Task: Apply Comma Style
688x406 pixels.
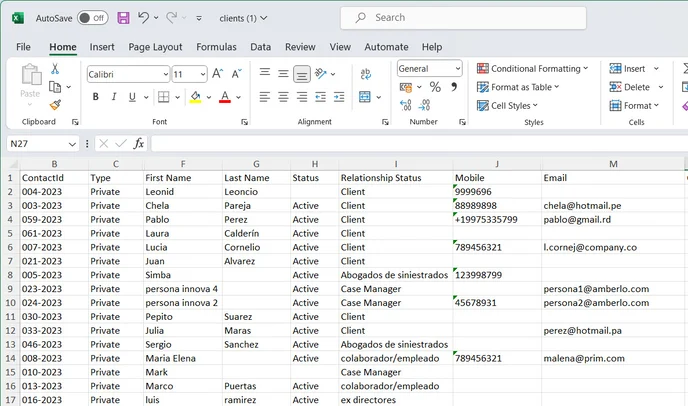Action: pos(454,87)
